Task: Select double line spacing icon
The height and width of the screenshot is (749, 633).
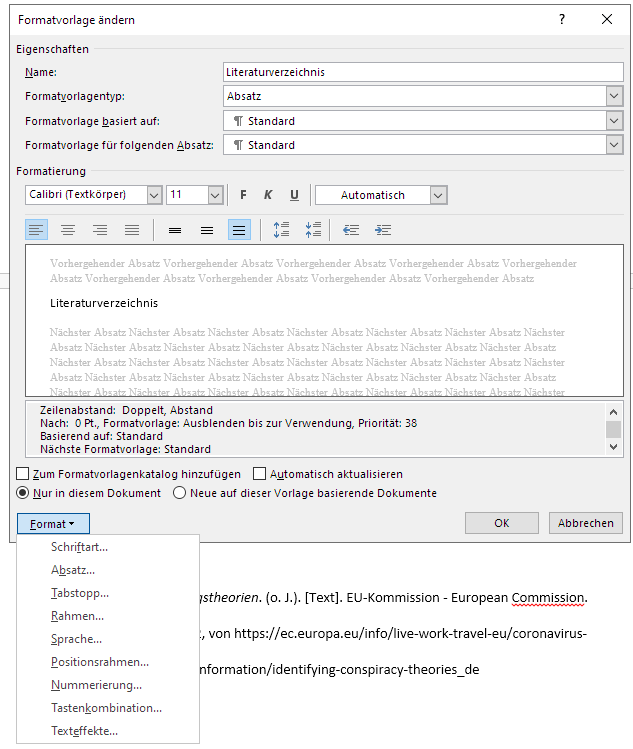Action: pyautogui.click(x=239, y=230)
